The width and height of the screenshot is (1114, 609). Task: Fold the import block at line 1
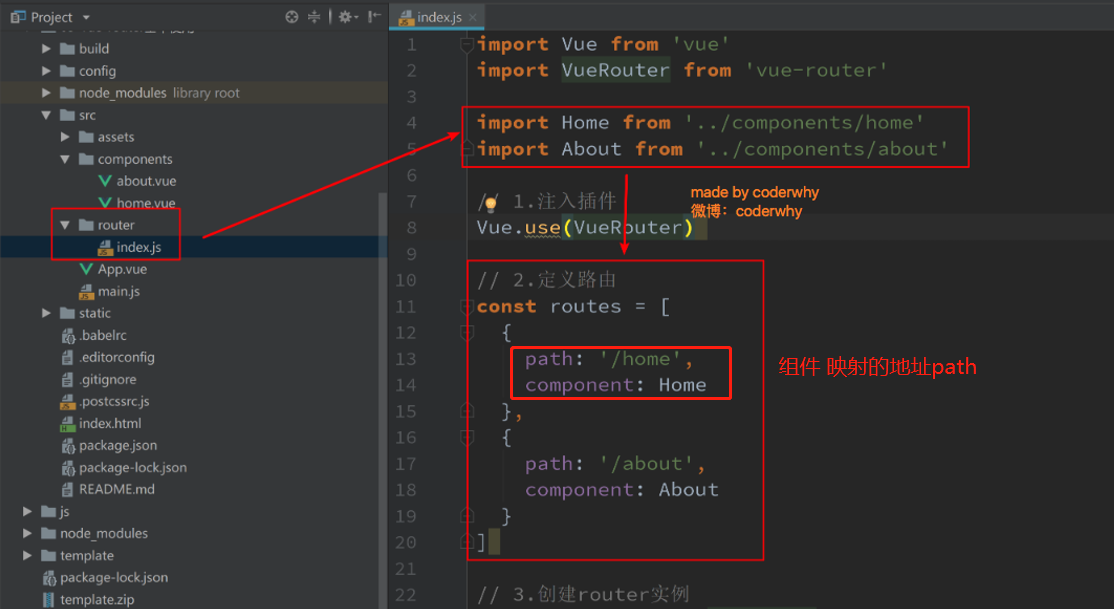coord(467,45)
